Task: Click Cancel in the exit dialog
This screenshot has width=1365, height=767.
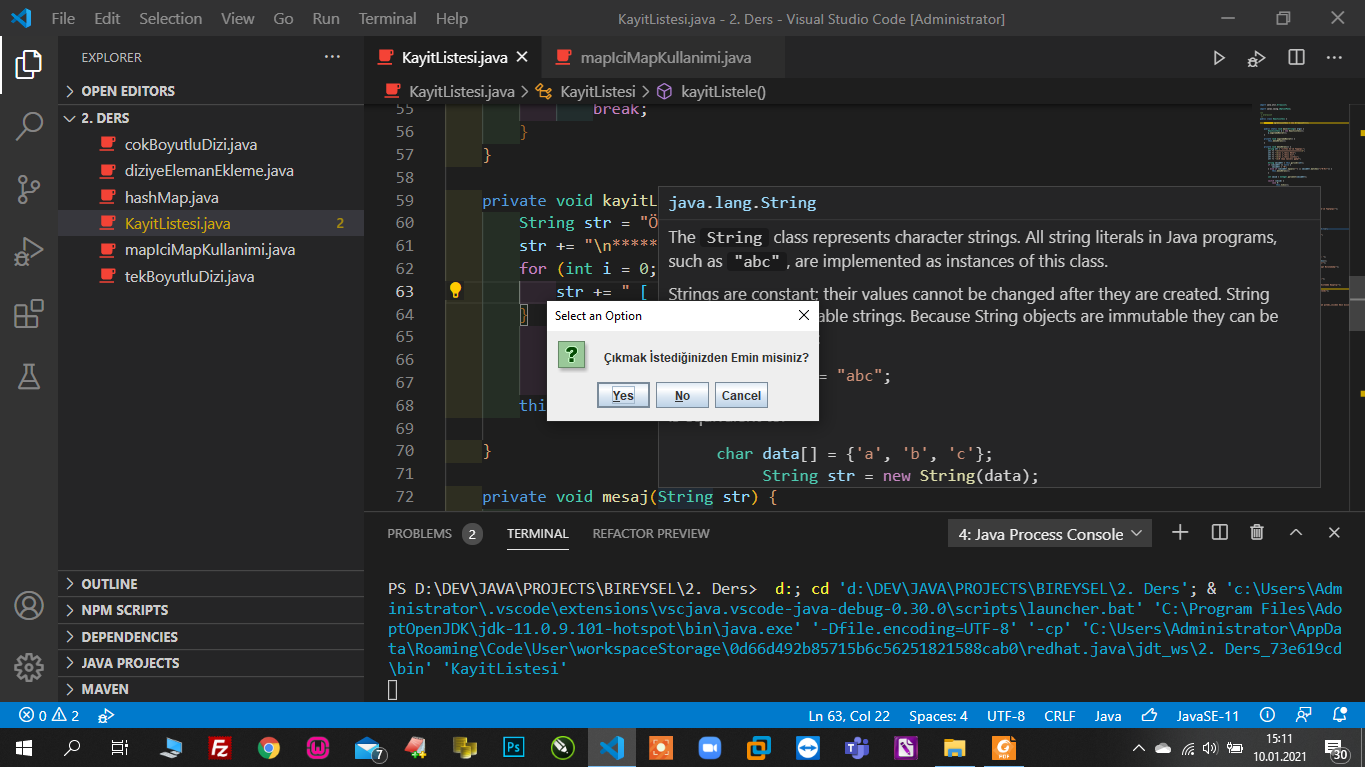Action: pyautogui.click(x=741, y=395)
